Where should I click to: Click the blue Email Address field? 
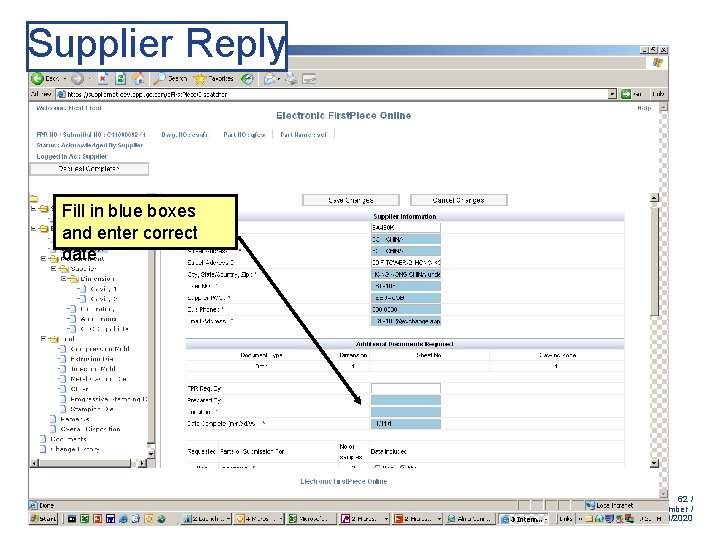(406, 321)
